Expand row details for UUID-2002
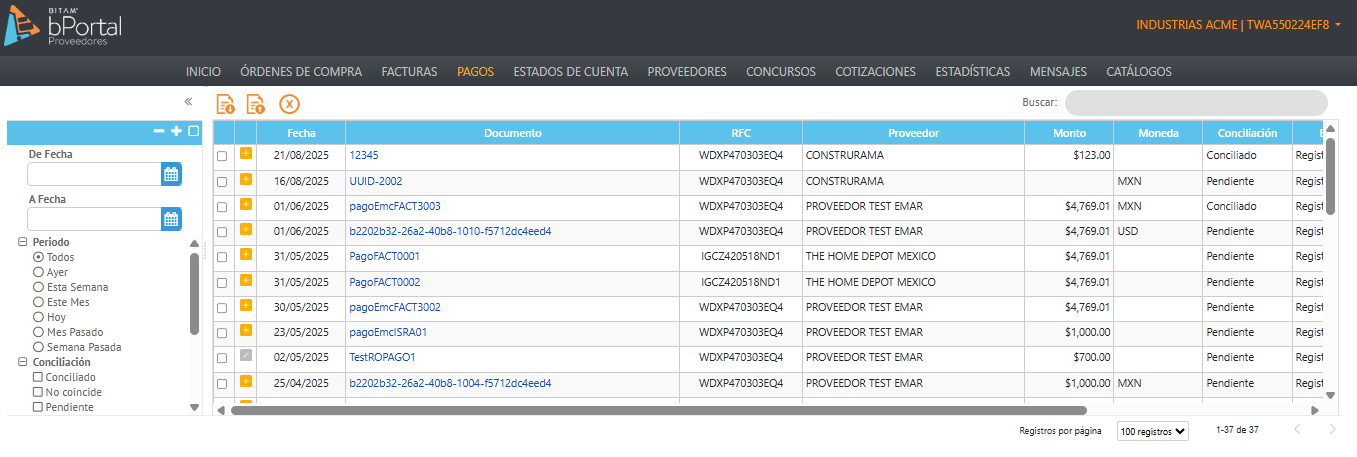 click(x=246, y=179)
